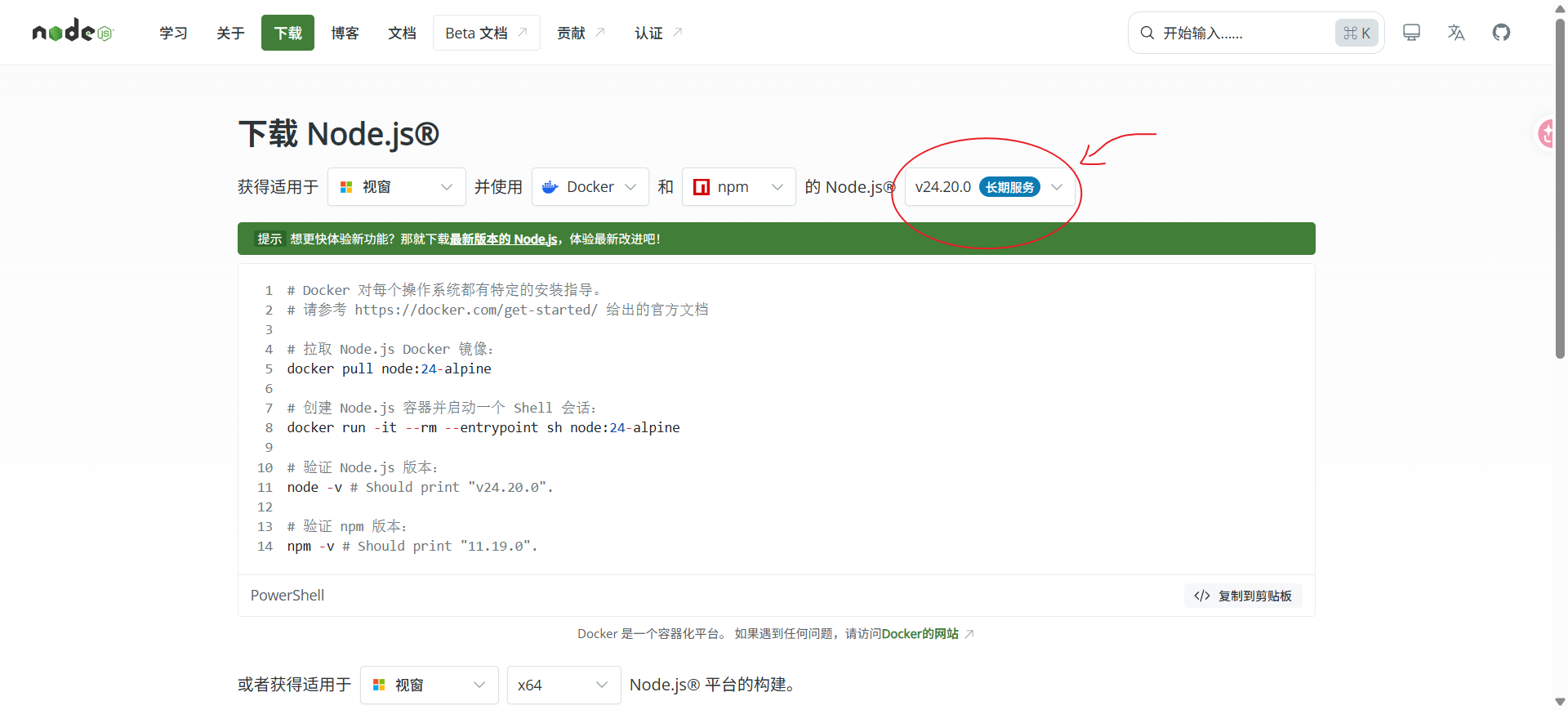This screenshot has width=1568, height=710.
Task: Click the scrollbar down arrow
Action: click(1560, 702)
